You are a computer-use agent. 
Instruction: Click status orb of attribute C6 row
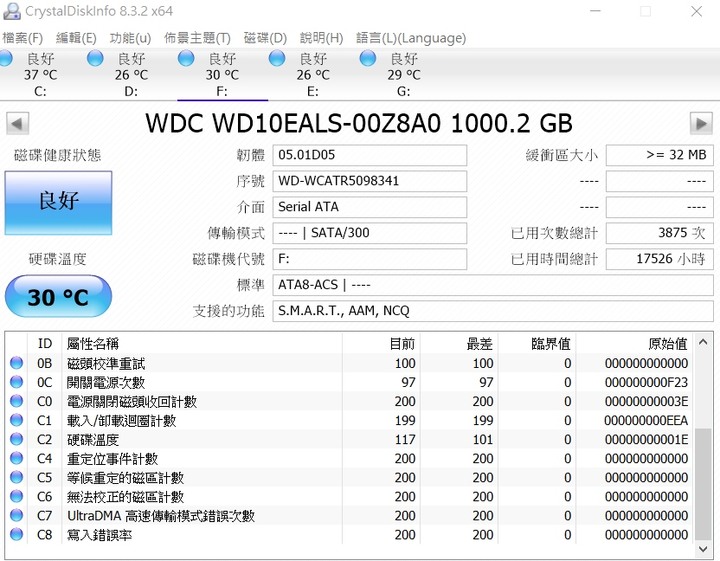(17, 496)
